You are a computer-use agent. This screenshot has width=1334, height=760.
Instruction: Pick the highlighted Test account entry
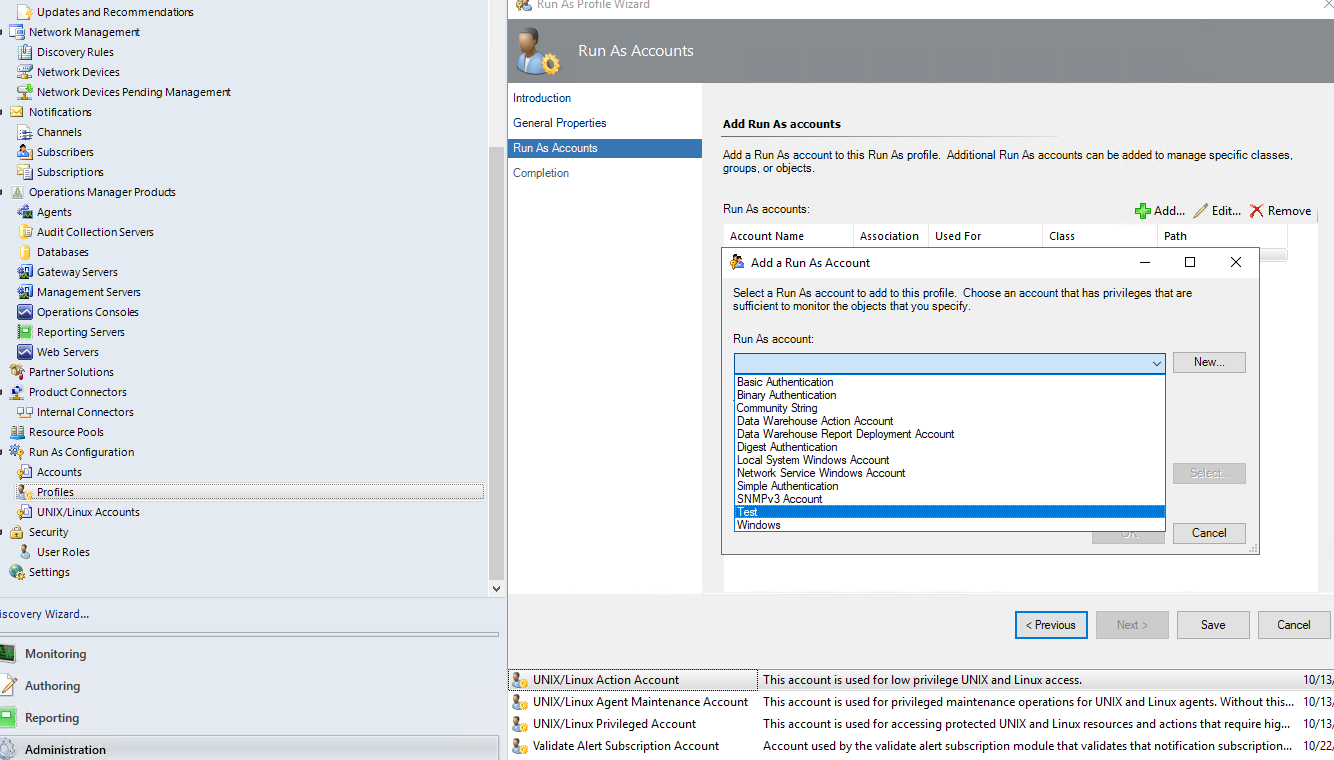click(949, 512)
